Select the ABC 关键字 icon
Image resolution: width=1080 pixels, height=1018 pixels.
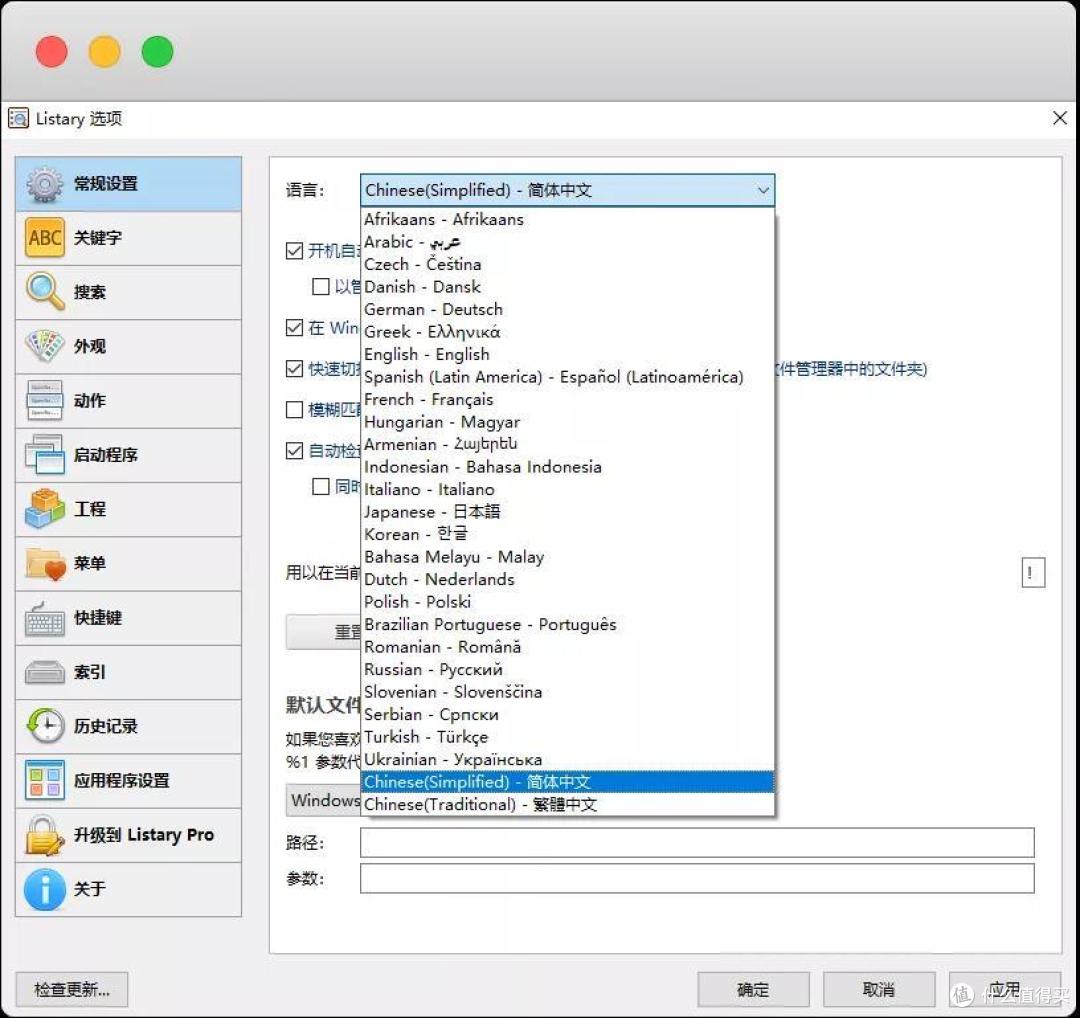coord(45,238)
